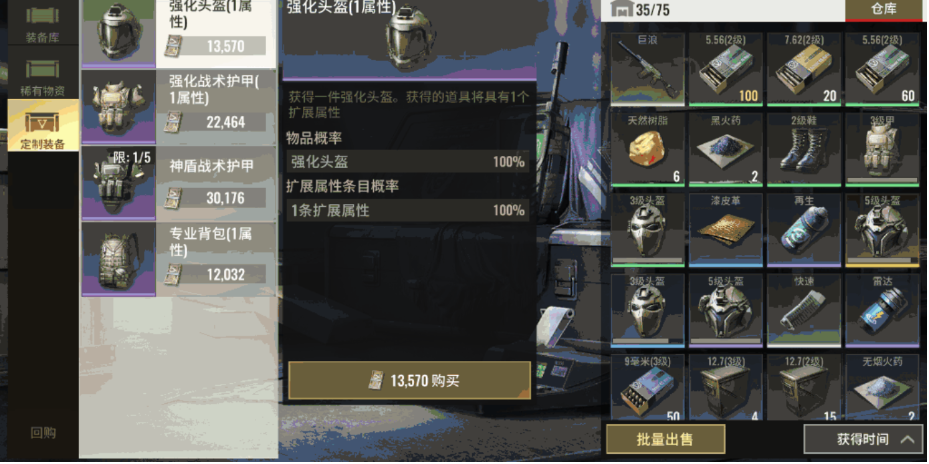Buy the helmet with the 13,570 购买 button
The image size is (929, 464).
point(409,380)
